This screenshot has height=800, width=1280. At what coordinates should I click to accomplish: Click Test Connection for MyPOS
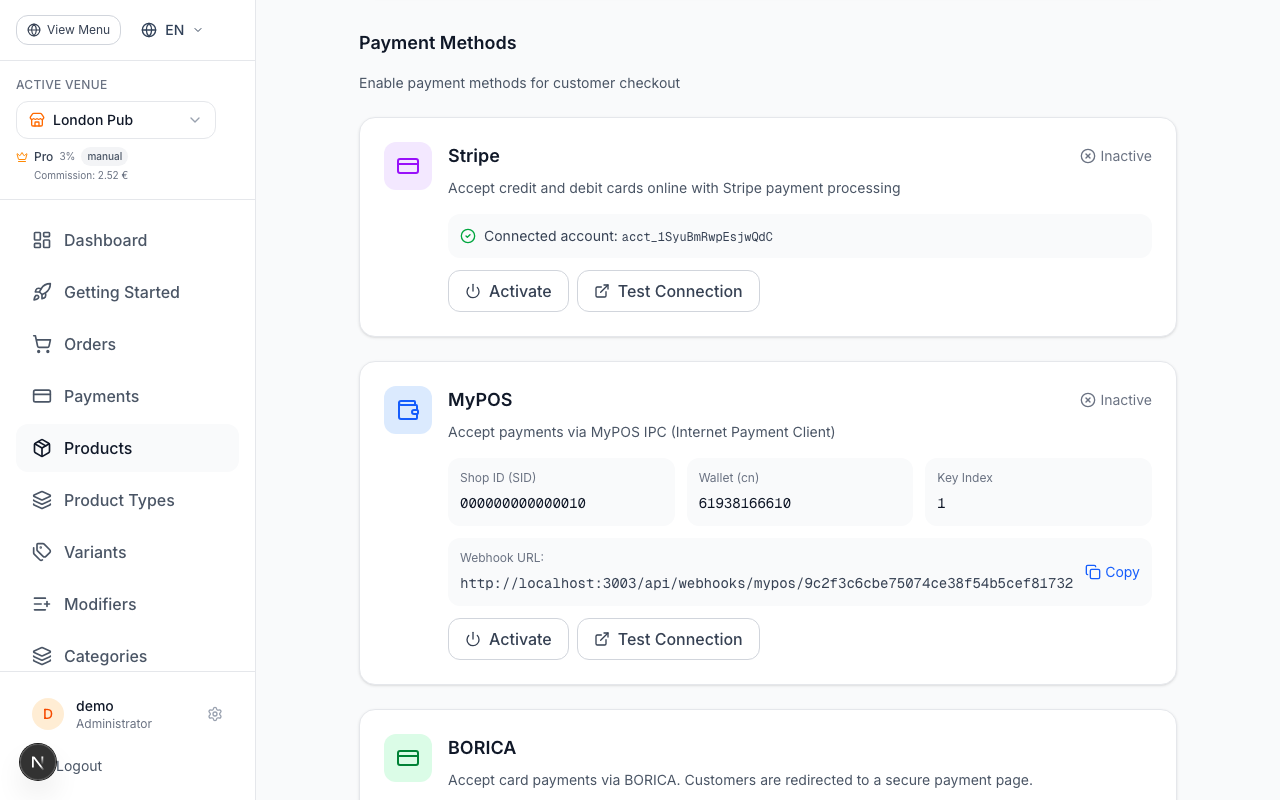point(668,639)
